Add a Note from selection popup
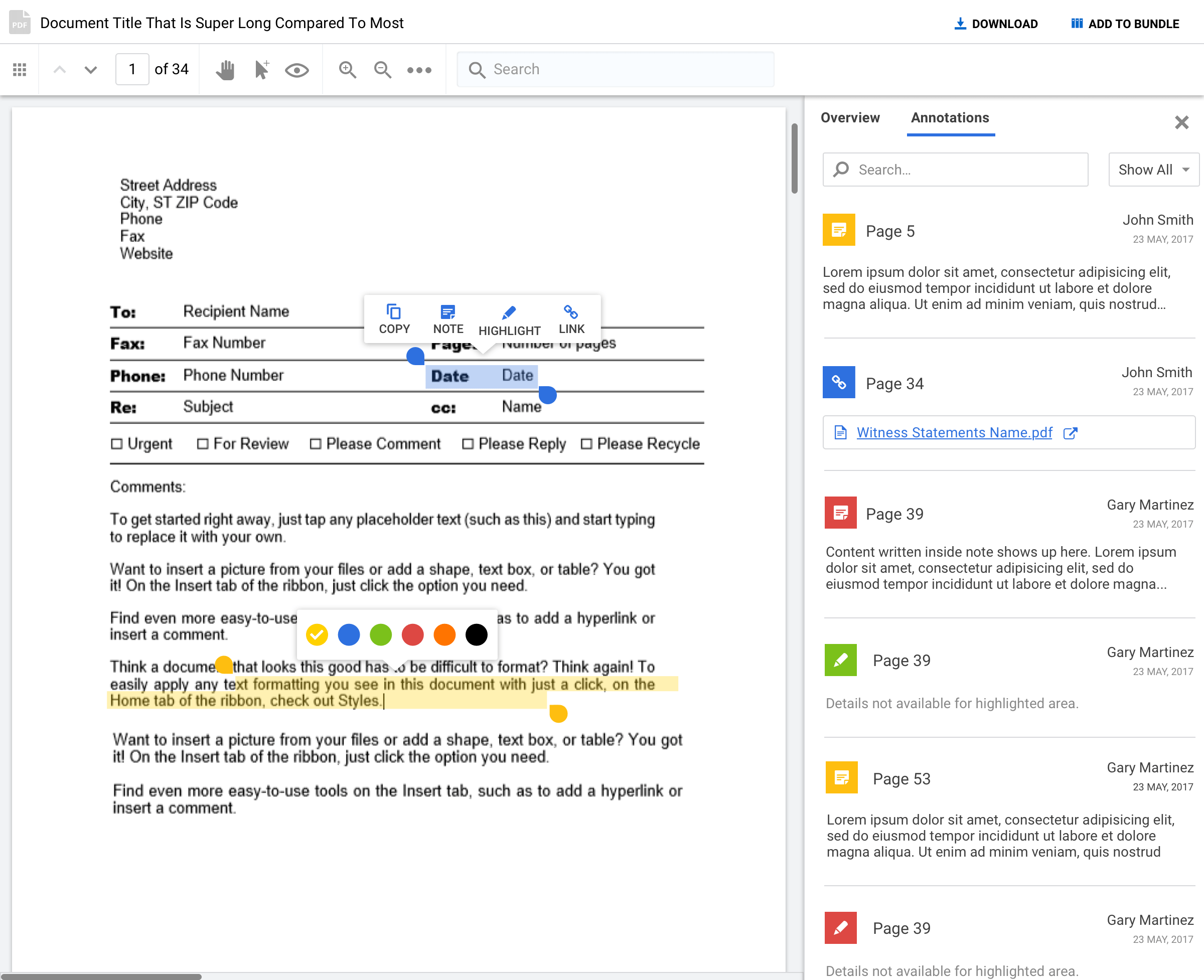The width and height of the screenshot is (1204, 980). [448, 319]
